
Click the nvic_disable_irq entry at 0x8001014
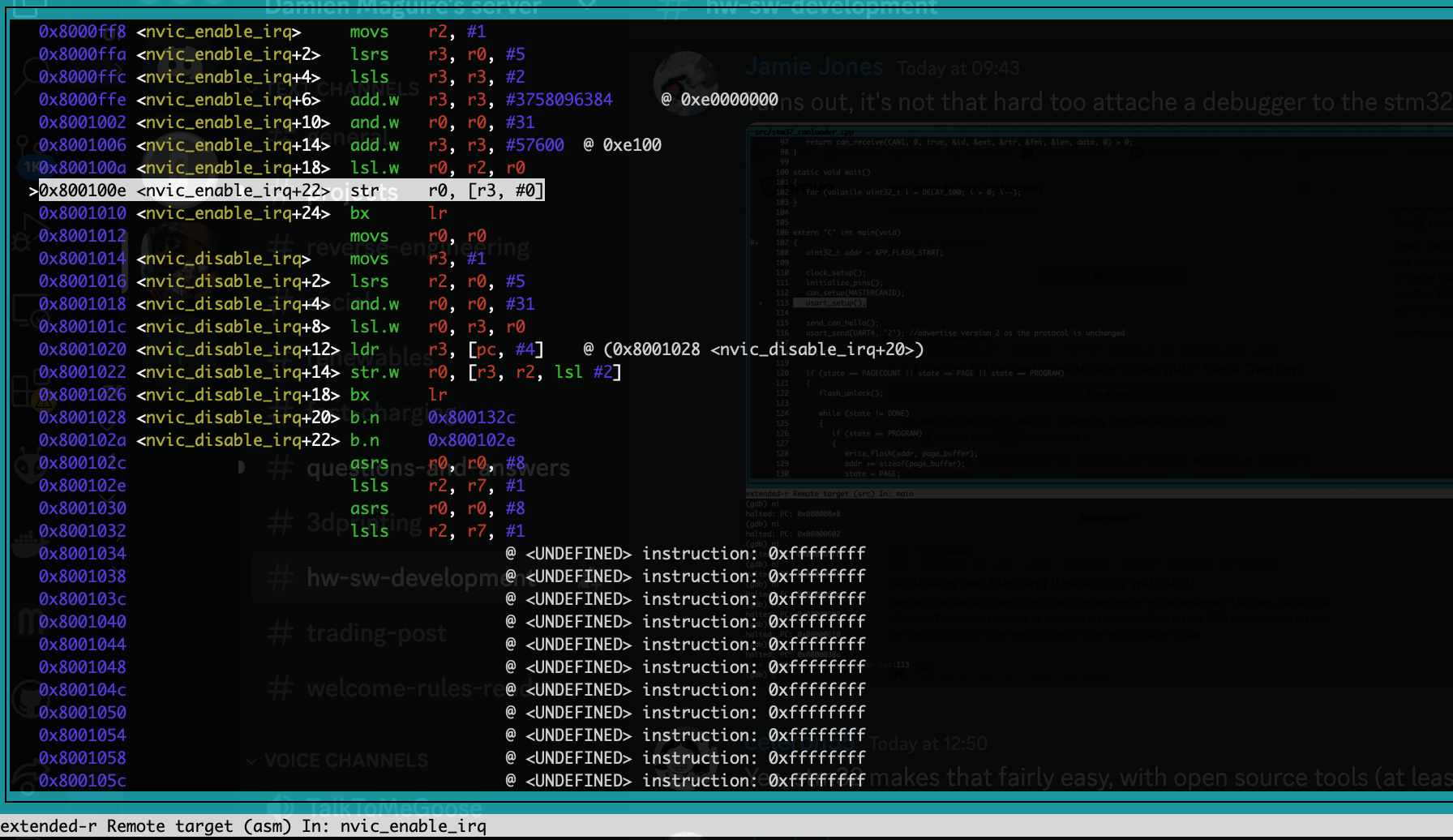[223, 259]
